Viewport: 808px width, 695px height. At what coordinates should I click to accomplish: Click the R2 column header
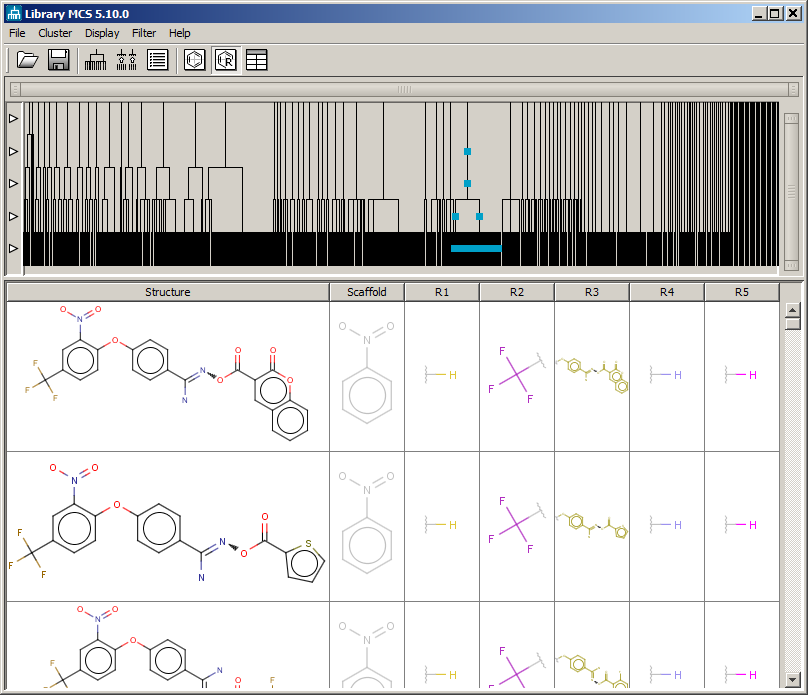[x=517, y=292]
